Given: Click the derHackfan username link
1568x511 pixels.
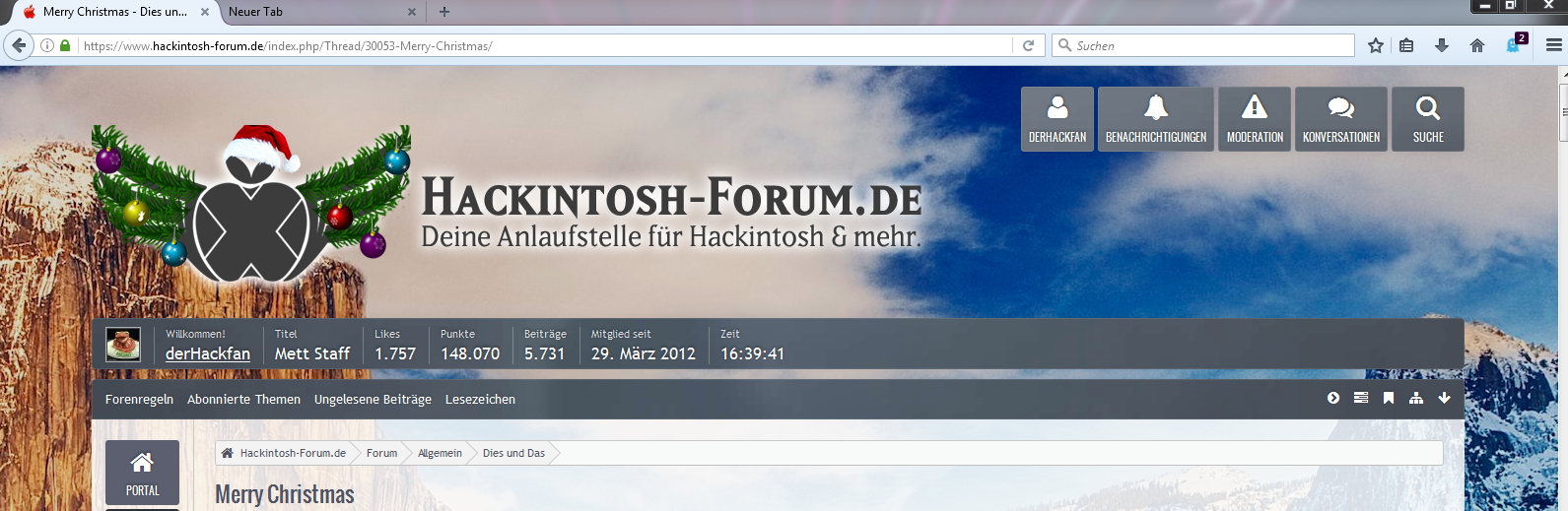Looking at the screenshot, I should [208, 353].
